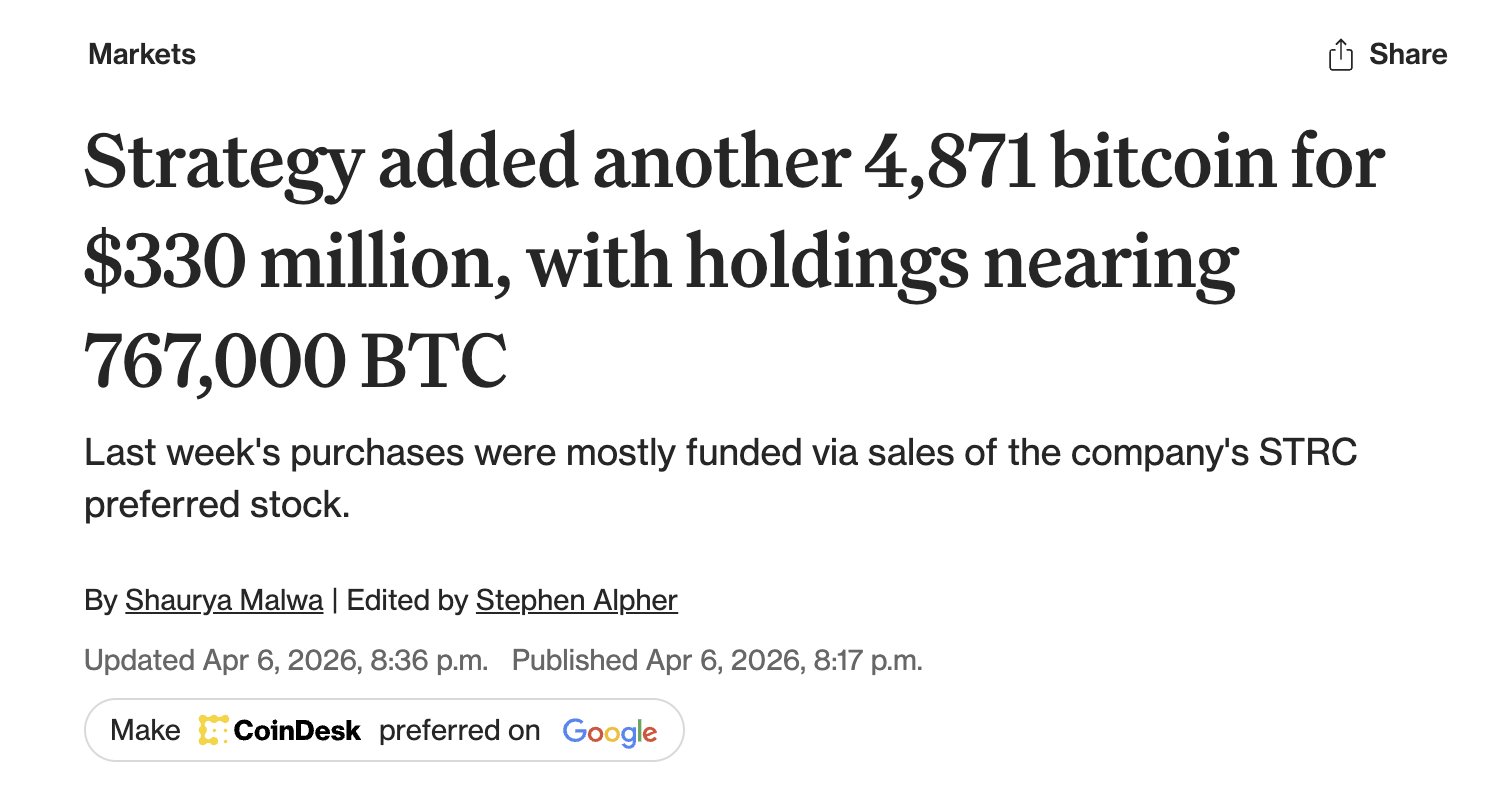Click "4,871" in the headline
Image resolution: width=1506 pixels, height=788 pixels.
(x=949, y=163)
